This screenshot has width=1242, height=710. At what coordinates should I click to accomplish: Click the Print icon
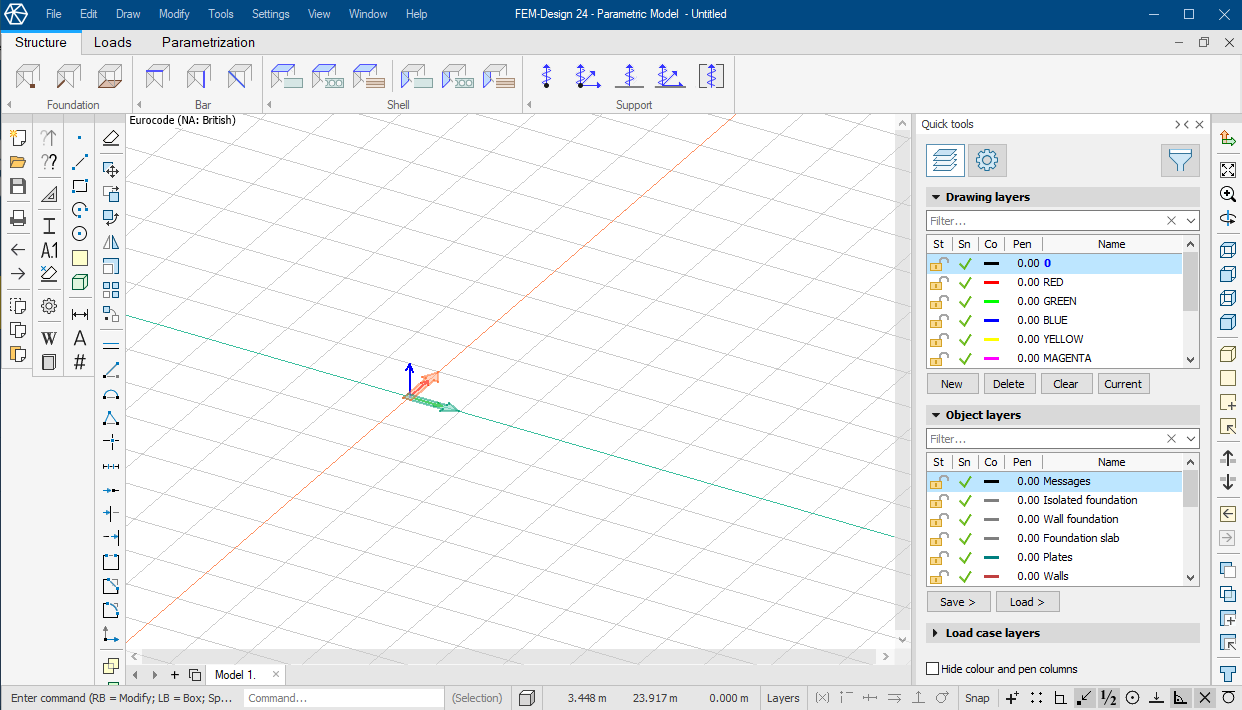(17, 218)
